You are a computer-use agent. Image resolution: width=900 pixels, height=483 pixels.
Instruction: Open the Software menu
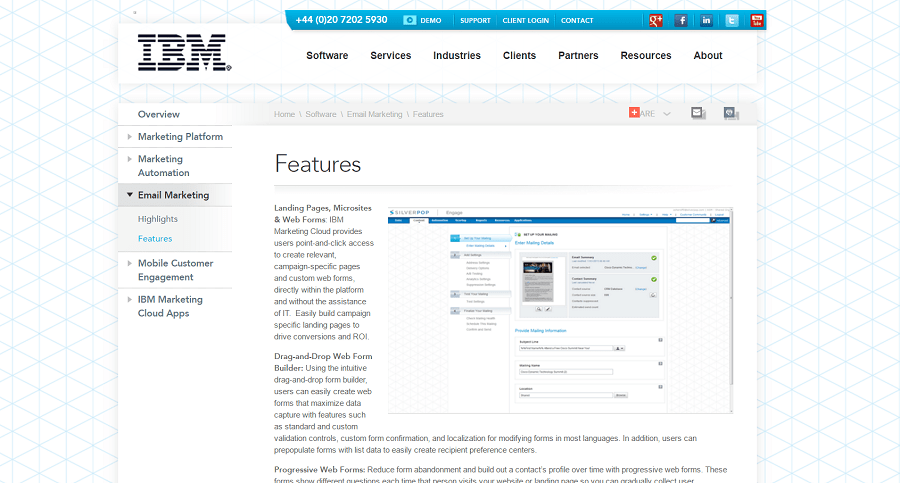(327, 56)
